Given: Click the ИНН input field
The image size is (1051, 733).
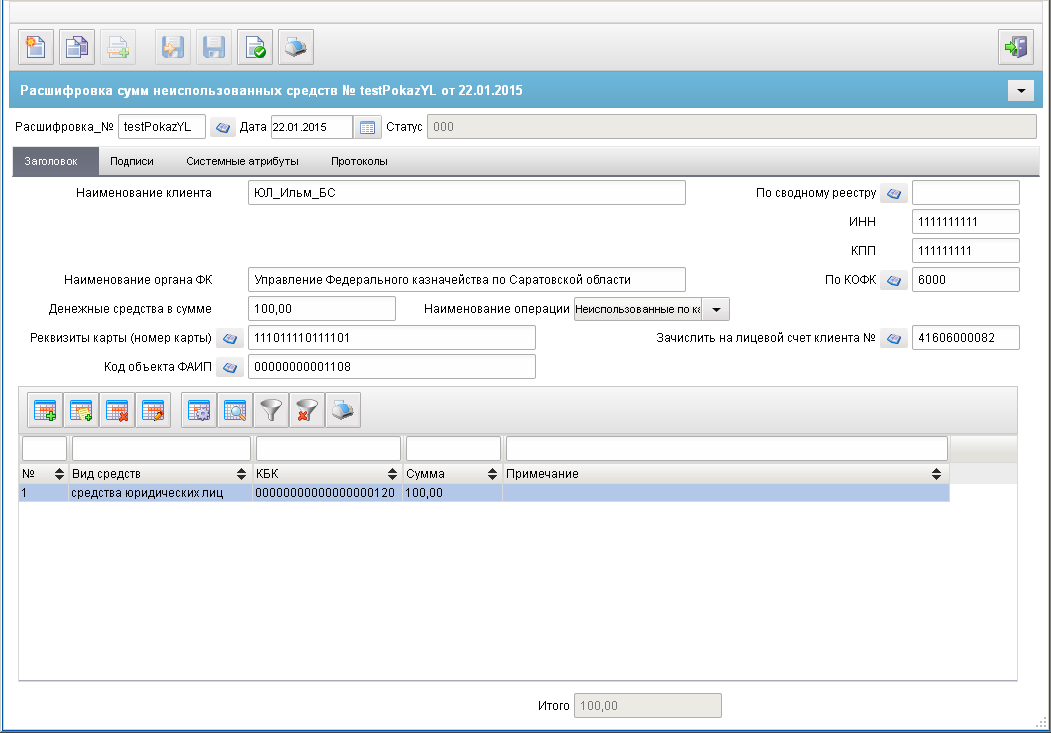Looking at the screenshot, I should click(966, 222).
